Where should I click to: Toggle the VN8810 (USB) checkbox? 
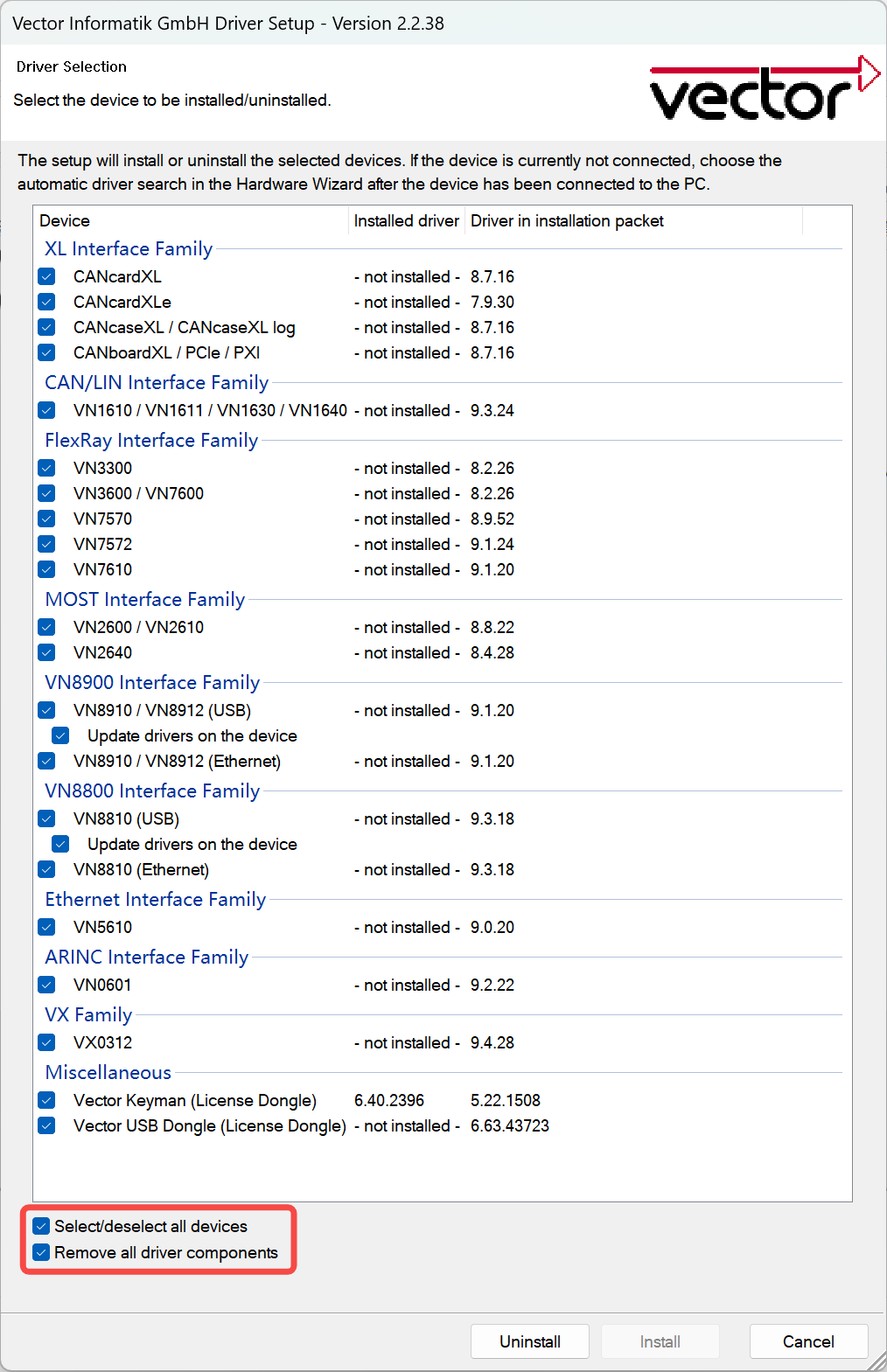(47, 818)
